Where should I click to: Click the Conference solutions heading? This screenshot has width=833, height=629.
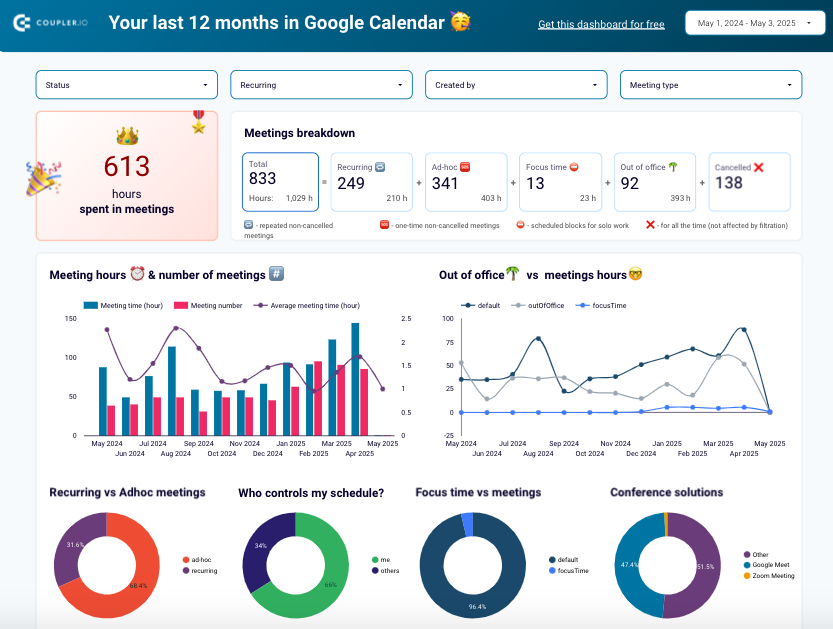667,492
